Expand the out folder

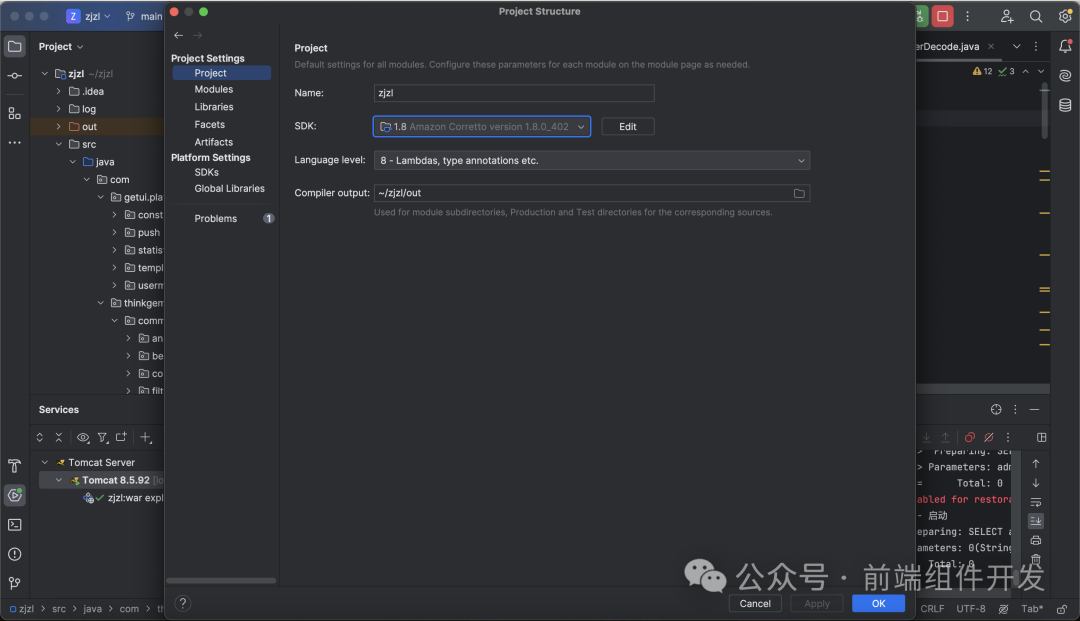[x=59, y=127]
